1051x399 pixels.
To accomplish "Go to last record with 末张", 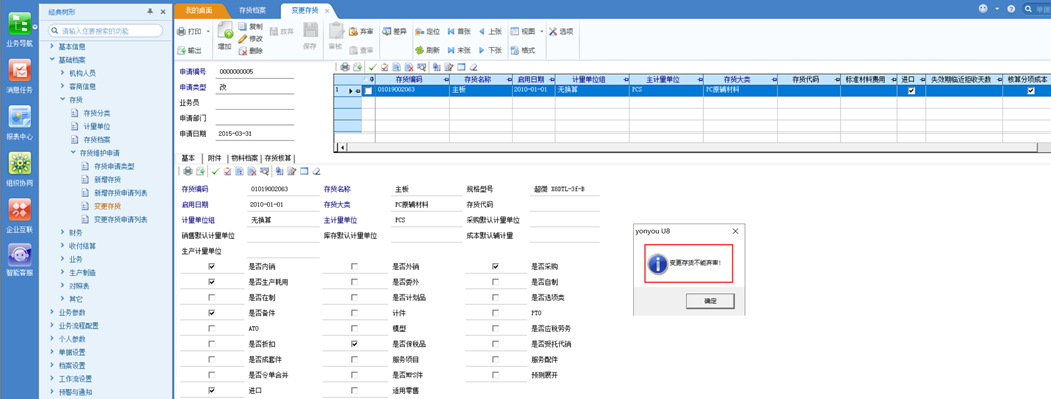I will pyautogui.click(x=459, y=50).
